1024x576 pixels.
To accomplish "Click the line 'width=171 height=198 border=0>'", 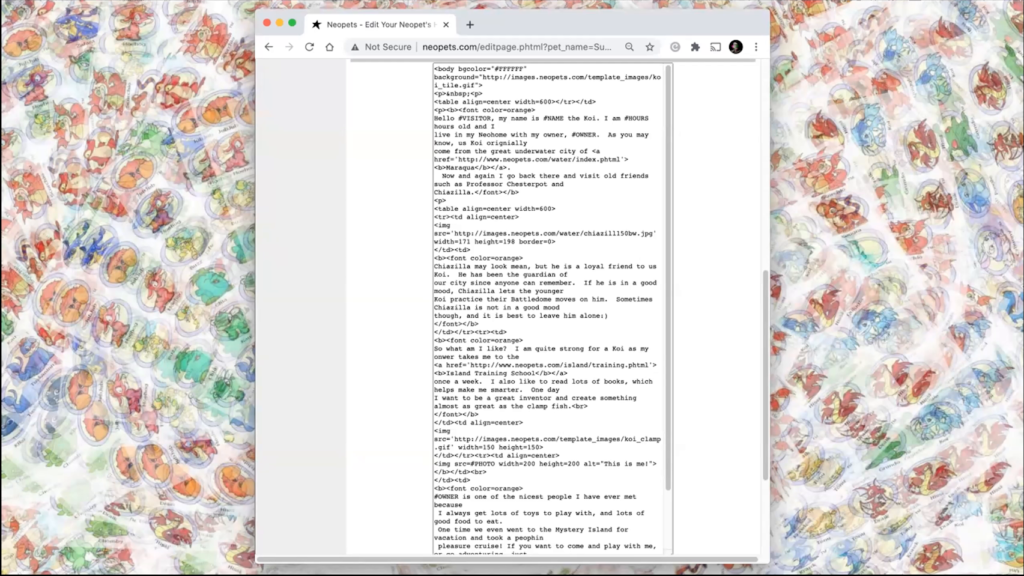I will coord(494,242).
